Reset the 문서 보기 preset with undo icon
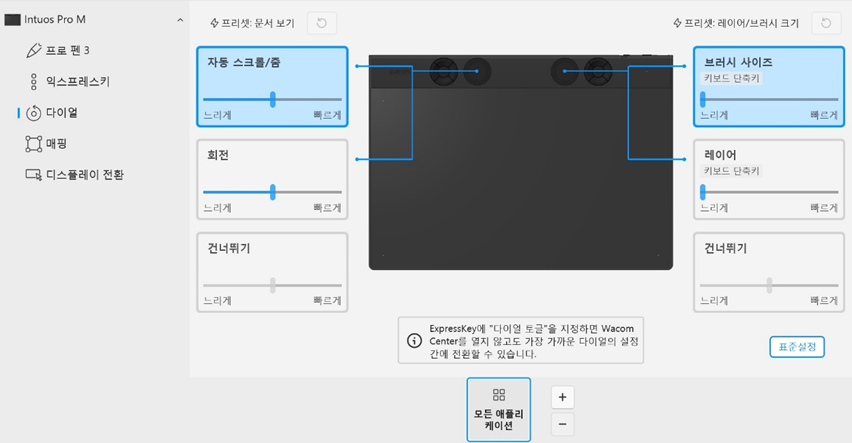This screenshot has width=852, height=443. point(322,23)
